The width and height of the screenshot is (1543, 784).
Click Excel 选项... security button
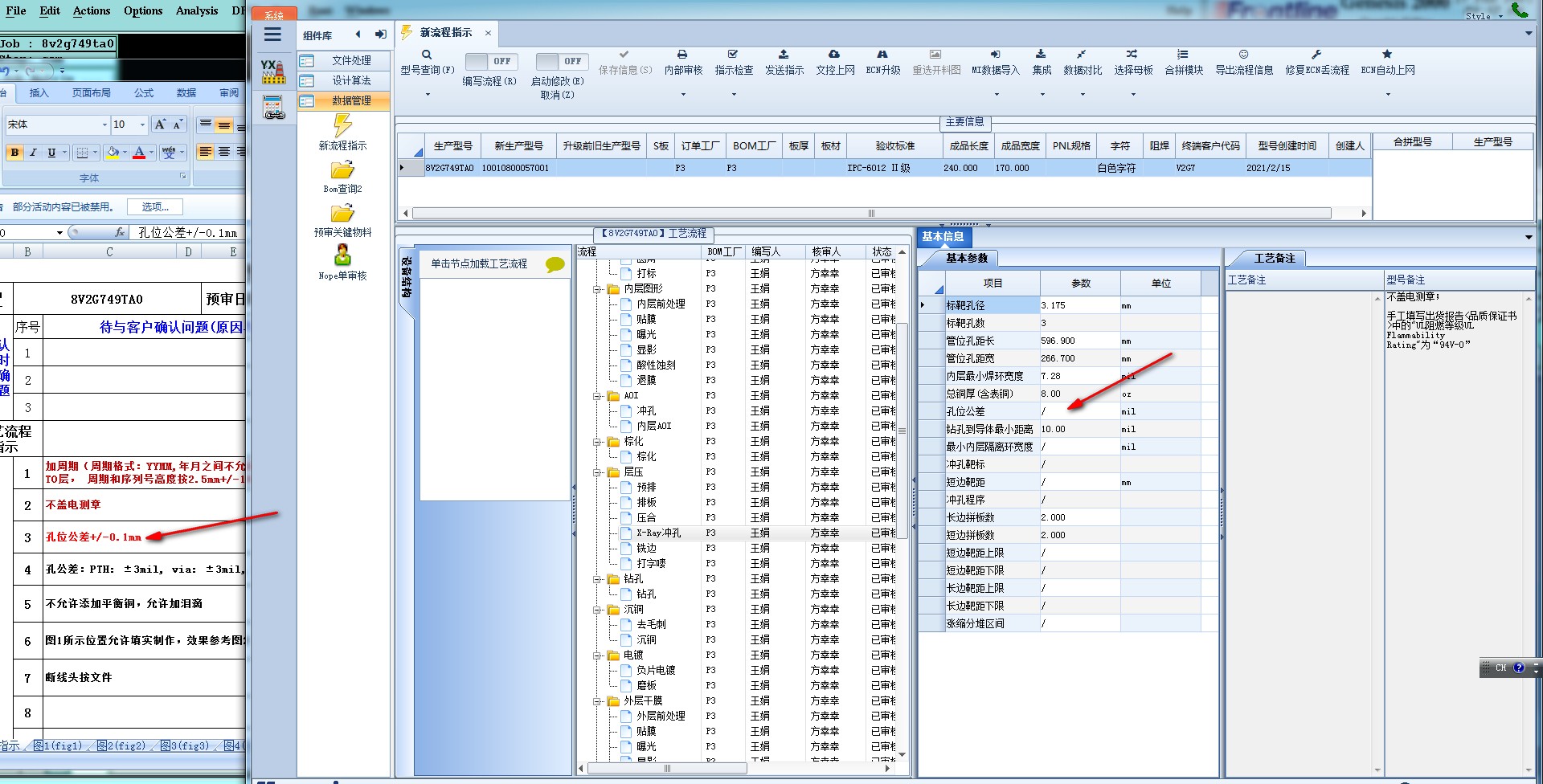tap(155, 207)
